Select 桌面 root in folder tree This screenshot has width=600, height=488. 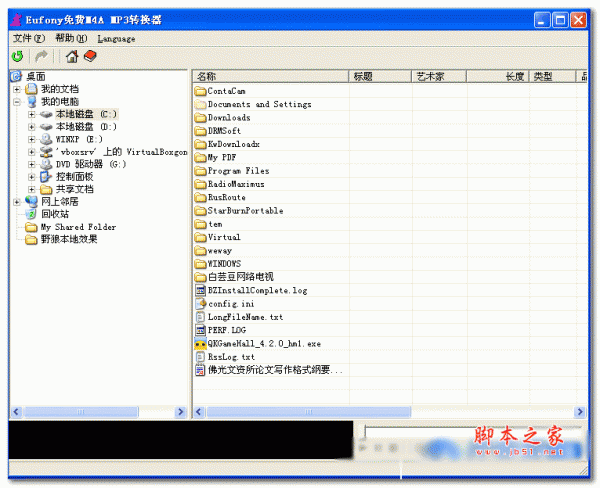36,77
